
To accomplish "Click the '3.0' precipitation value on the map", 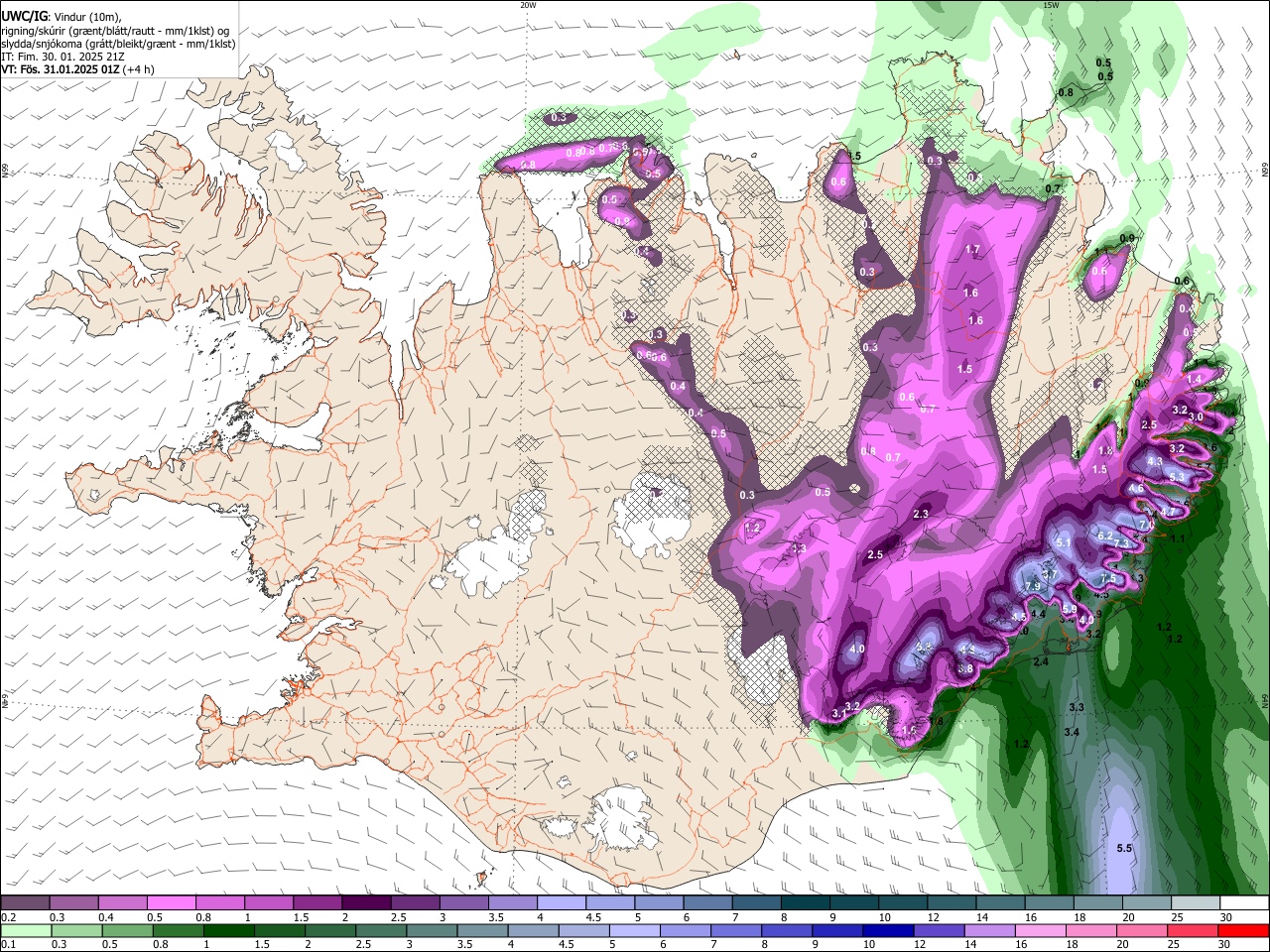I will click(x=1197, y=417).
